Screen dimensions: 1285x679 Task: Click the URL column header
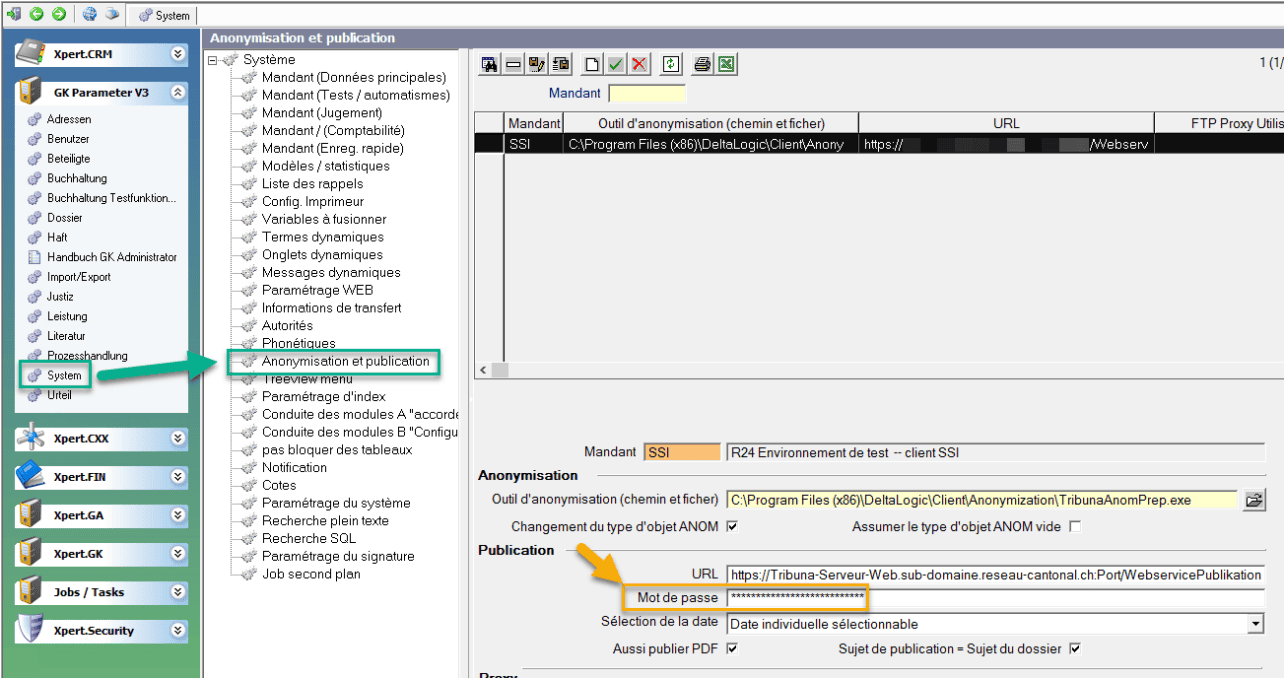(1006, 123)
